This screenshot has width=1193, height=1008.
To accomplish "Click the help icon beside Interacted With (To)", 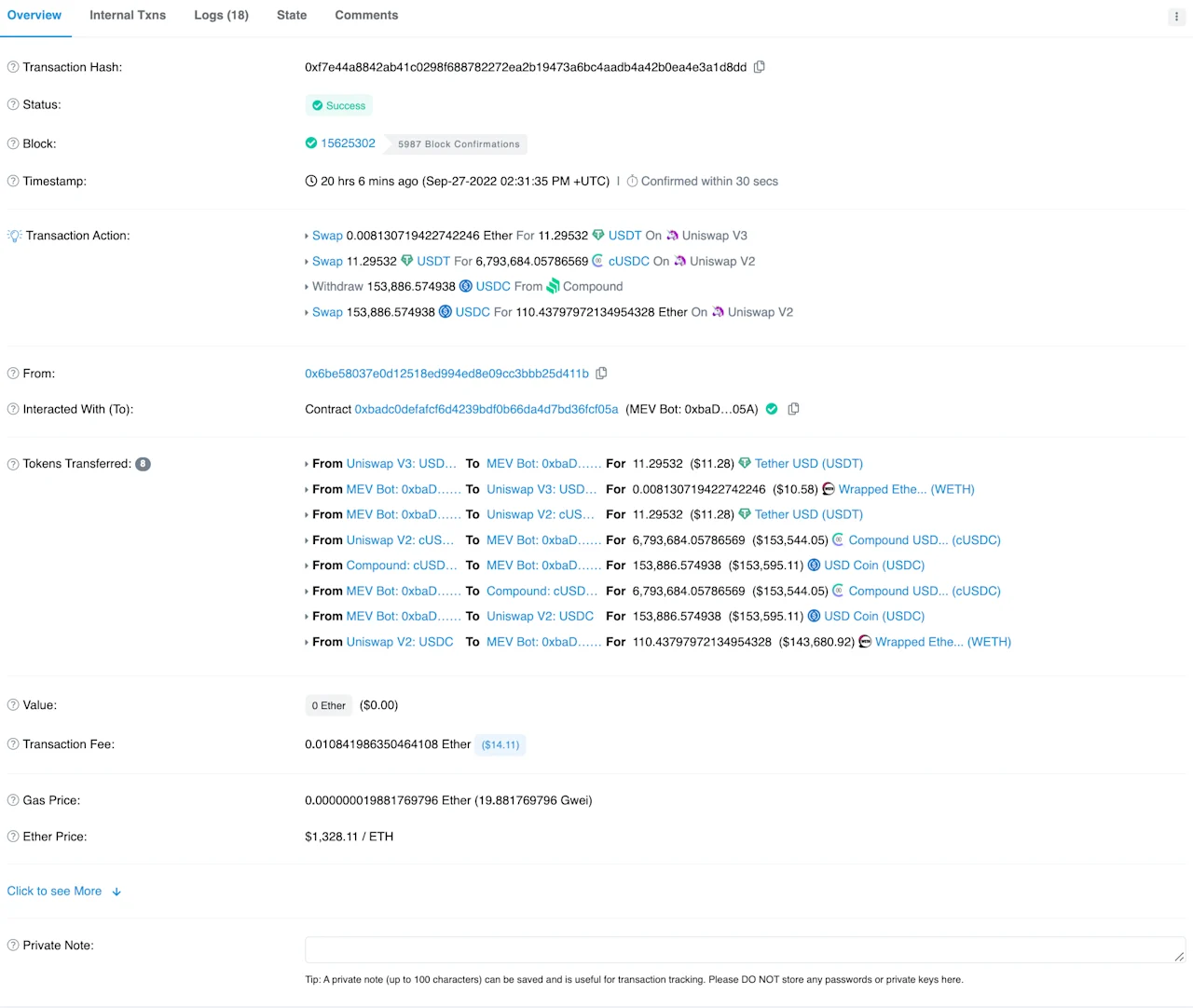I will (13, 409).
